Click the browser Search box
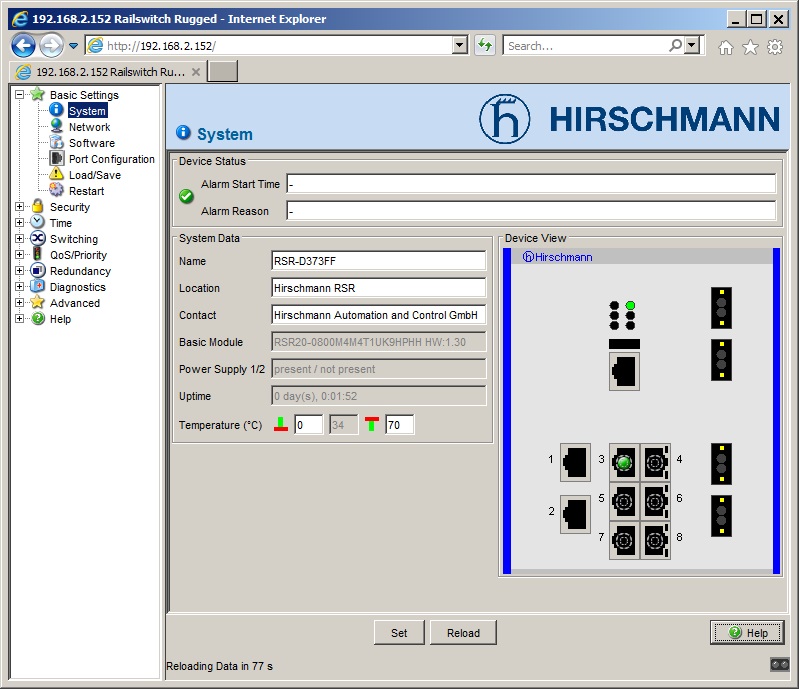Viewport: 799px width, 689px height. click(586, 46)
